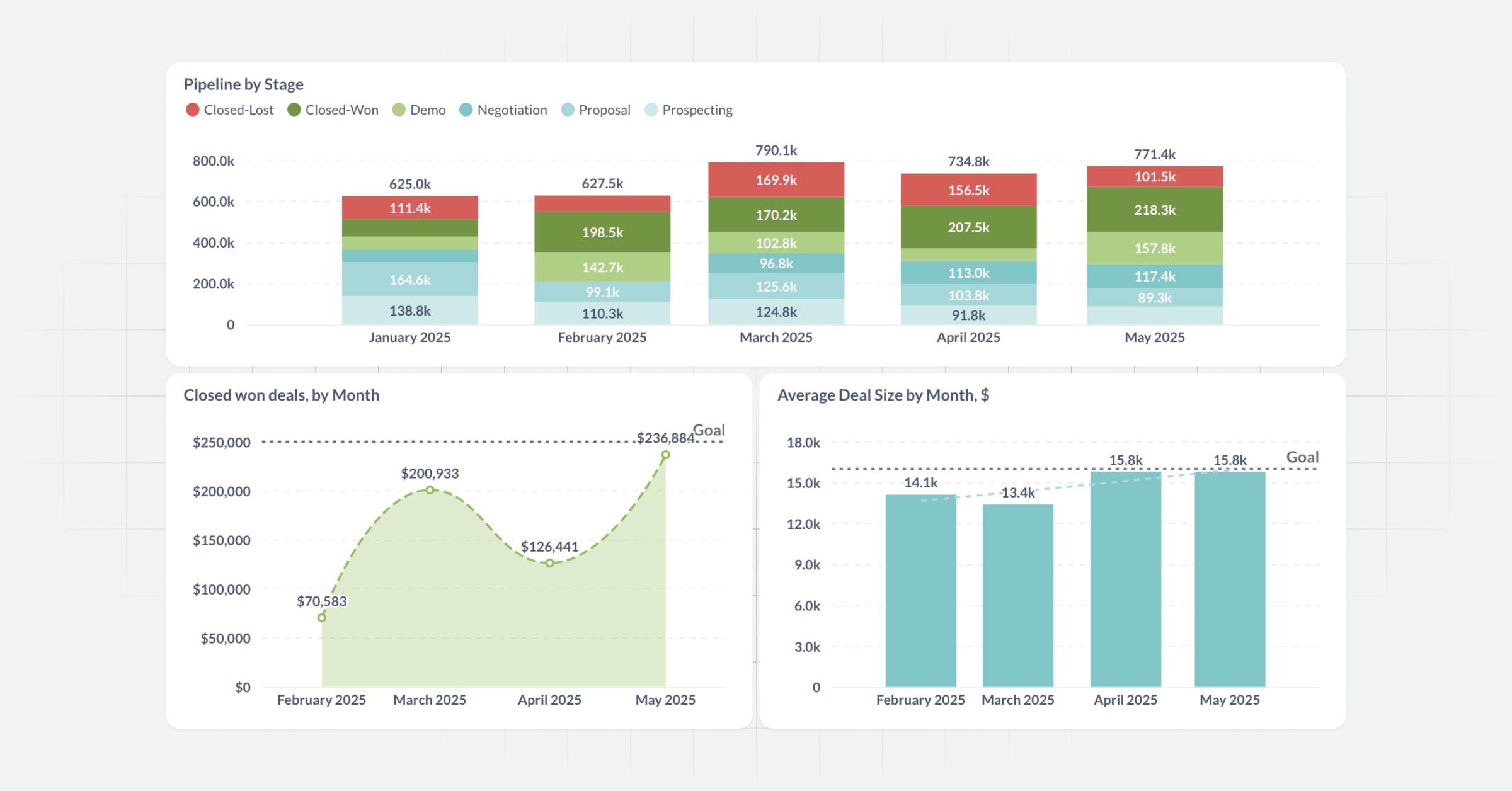Select the March 2025 data point showing $200,933

[x=430, y=489]
